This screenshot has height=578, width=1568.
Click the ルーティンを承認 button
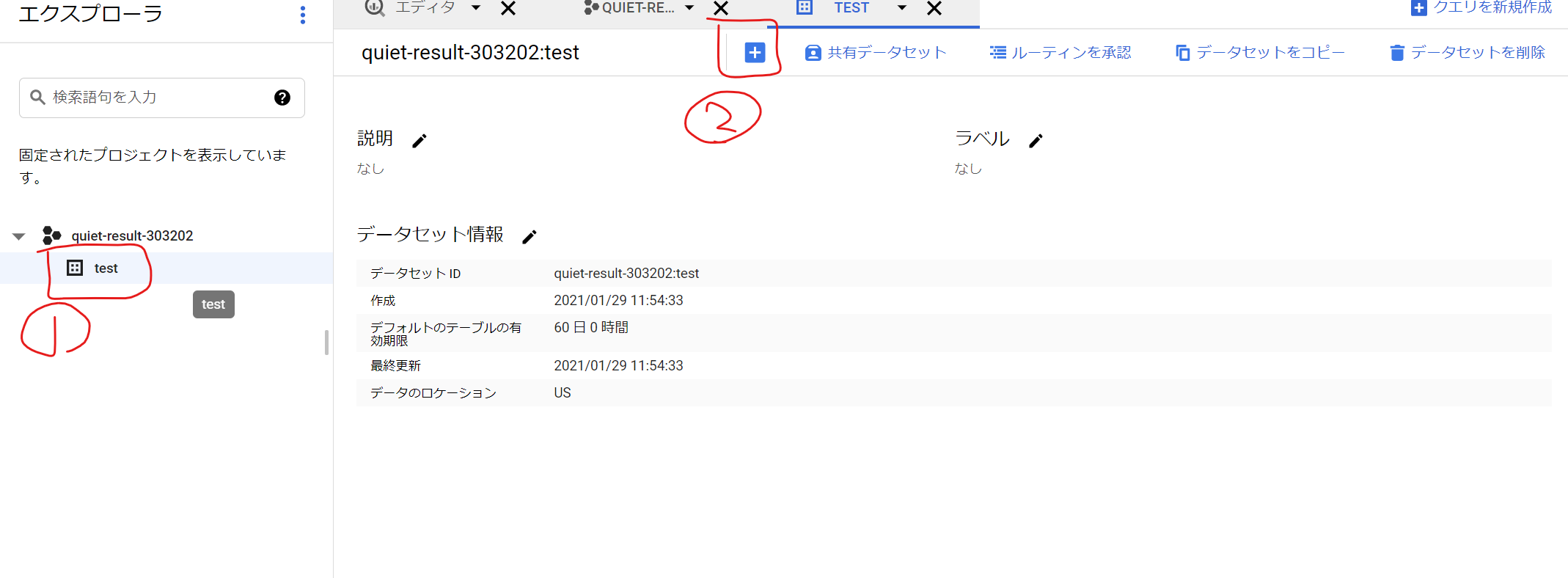click(x=1060, y=53)
